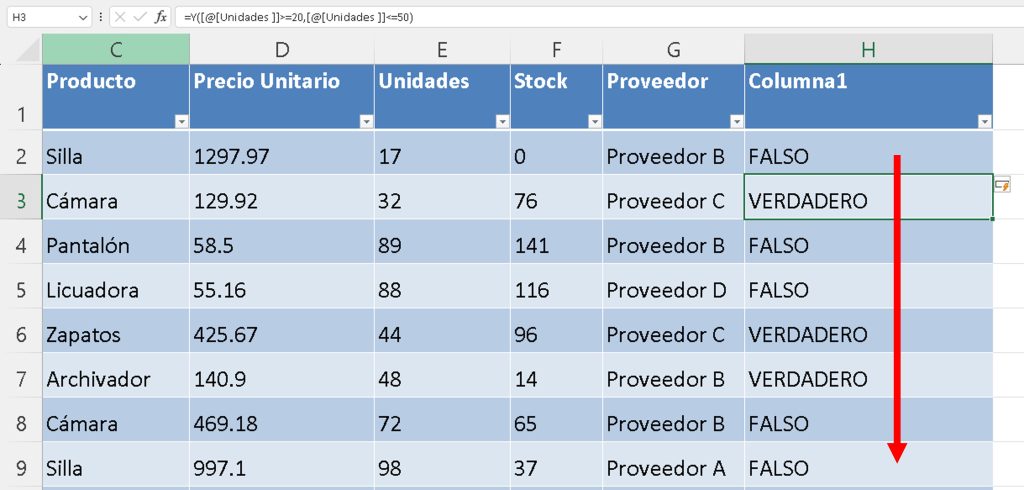Select row 6 header
This screenshot has width=1024, height=490.
tap(21, 335)
